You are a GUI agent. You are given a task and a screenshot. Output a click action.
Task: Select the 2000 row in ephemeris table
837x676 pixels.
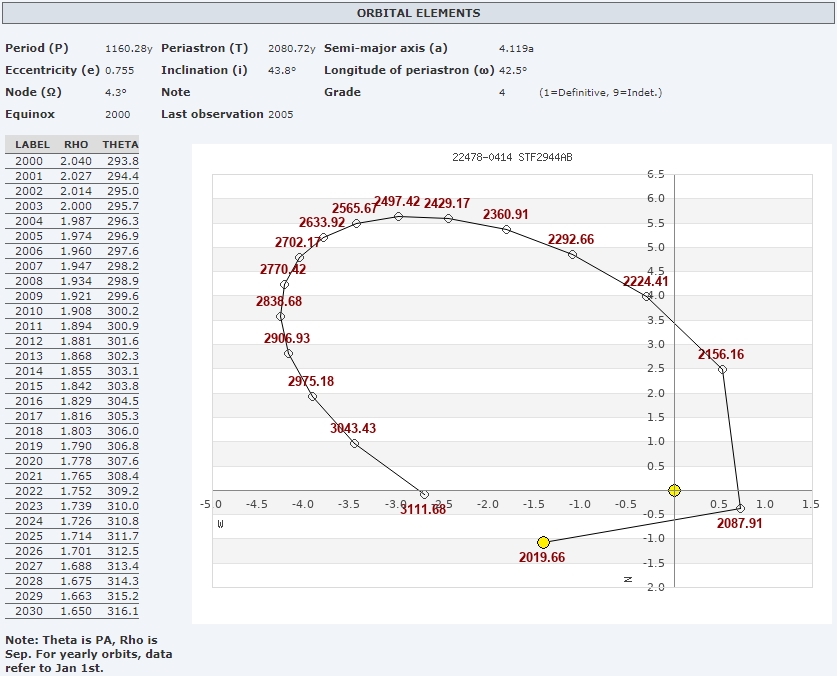coord(71,161)
